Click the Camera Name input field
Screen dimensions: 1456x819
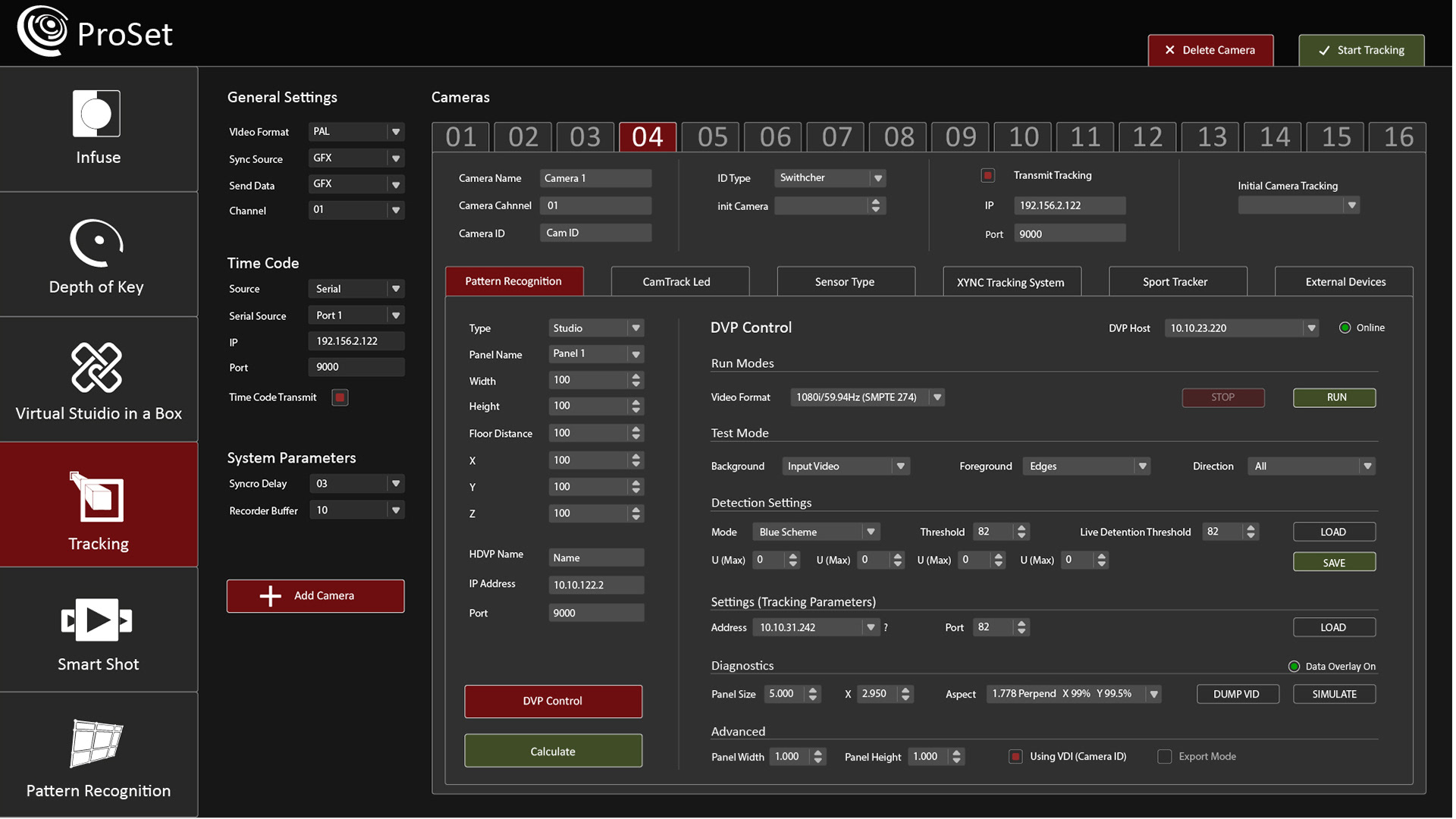pos(595,178)
